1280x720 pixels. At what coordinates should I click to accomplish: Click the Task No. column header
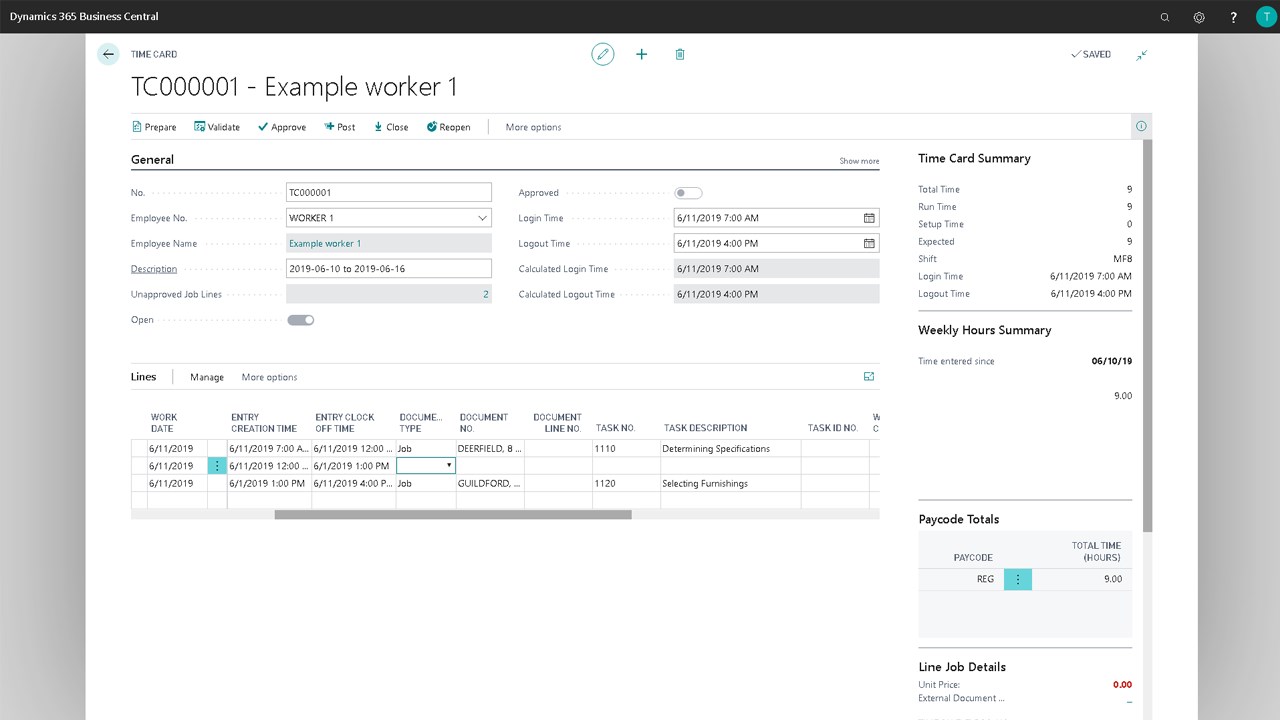(x=616, y=428)
